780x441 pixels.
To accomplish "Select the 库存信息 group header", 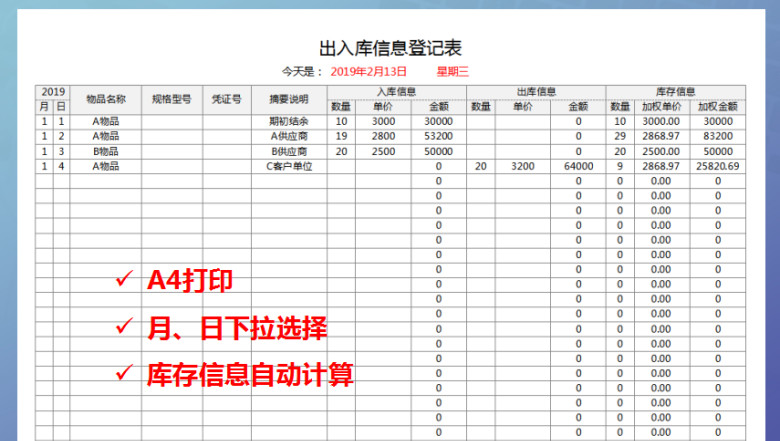I will click(x=676, y=92).
